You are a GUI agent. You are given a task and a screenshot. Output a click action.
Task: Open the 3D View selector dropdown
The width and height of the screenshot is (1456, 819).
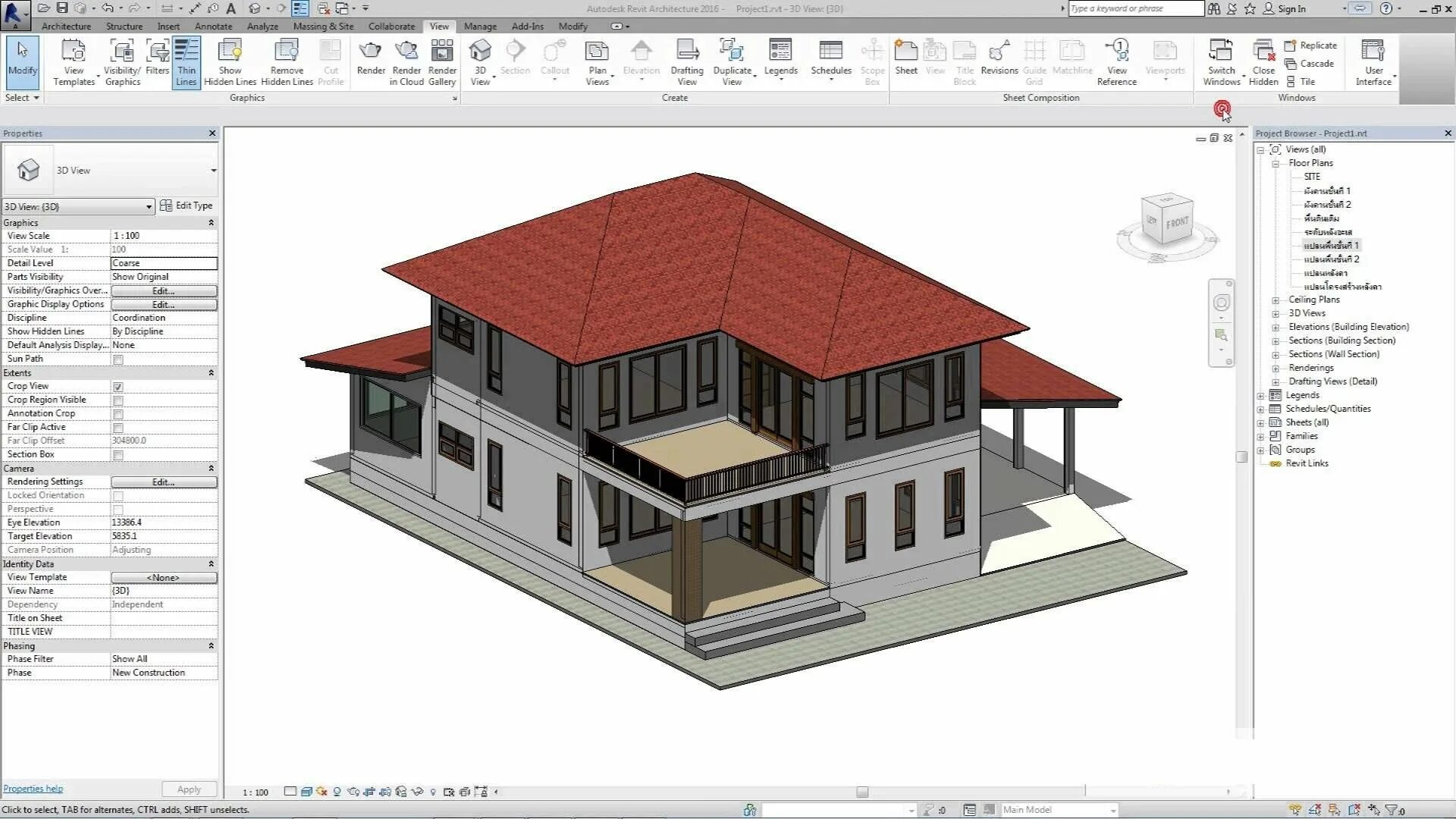point(149,207)
